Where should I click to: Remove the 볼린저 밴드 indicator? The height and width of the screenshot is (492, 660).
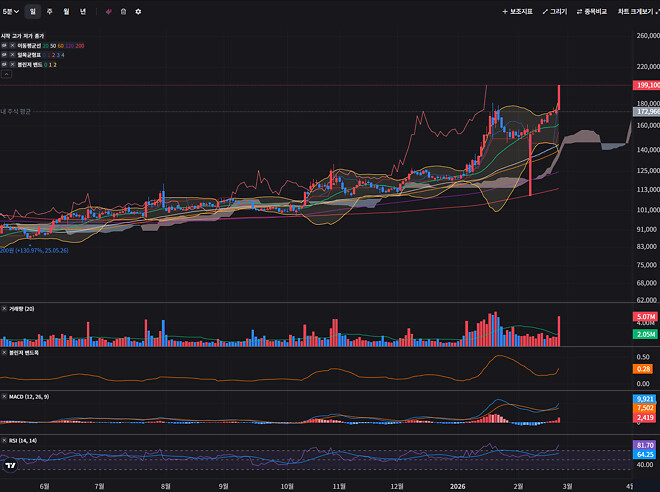tap(13, 65)
